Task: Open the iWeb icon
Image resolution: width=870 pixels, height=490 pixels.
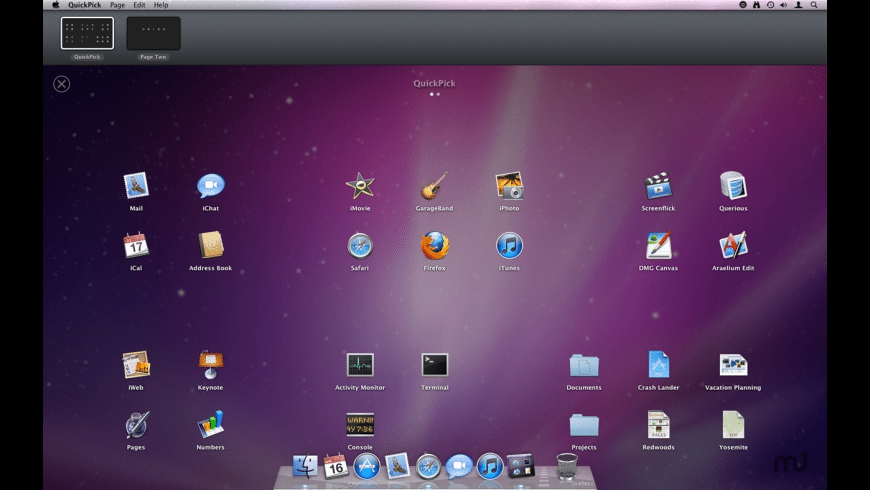Action: tap(136, 365)
